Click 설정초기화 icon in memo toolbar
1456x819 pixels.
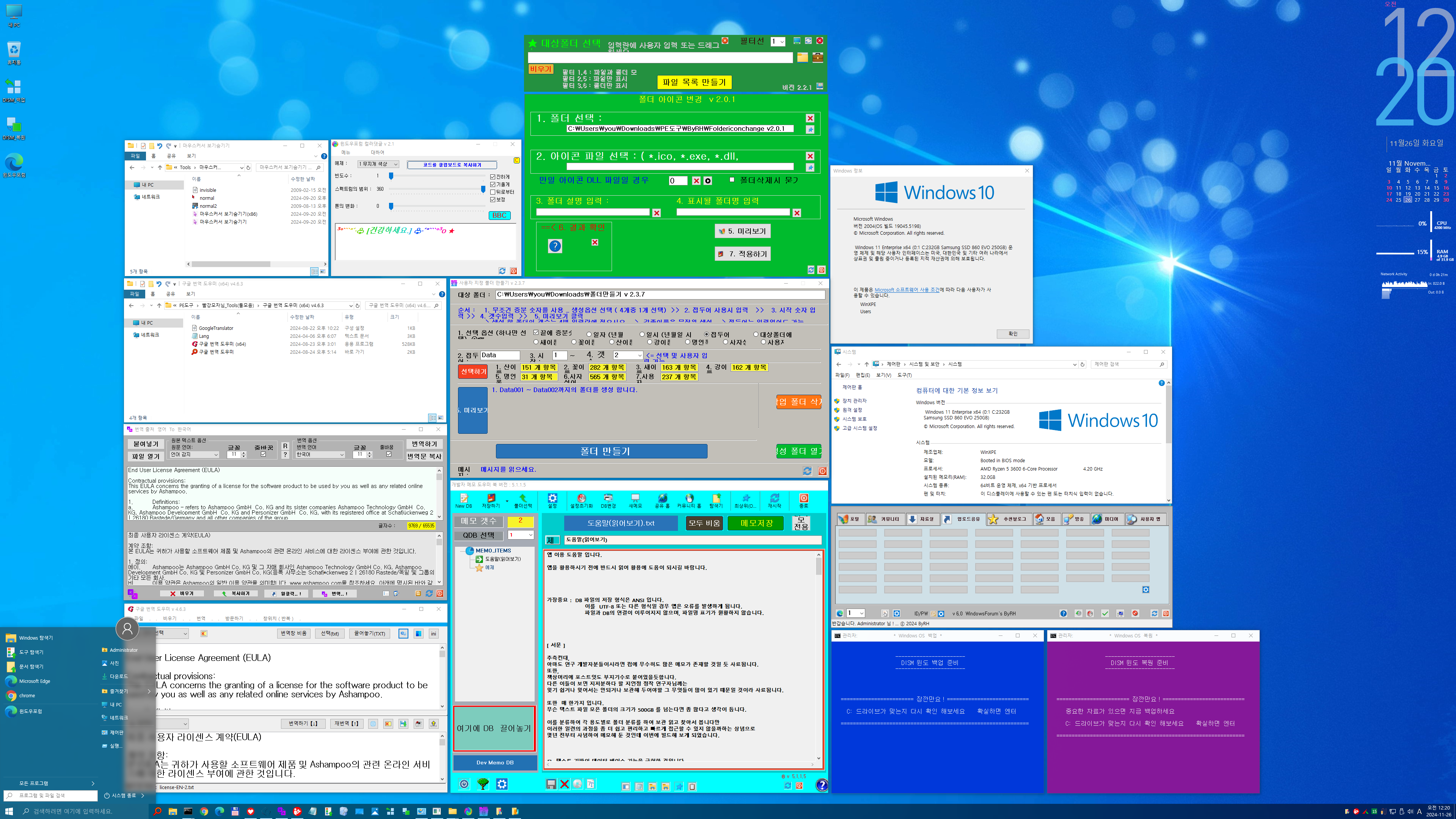coord(581,501)
